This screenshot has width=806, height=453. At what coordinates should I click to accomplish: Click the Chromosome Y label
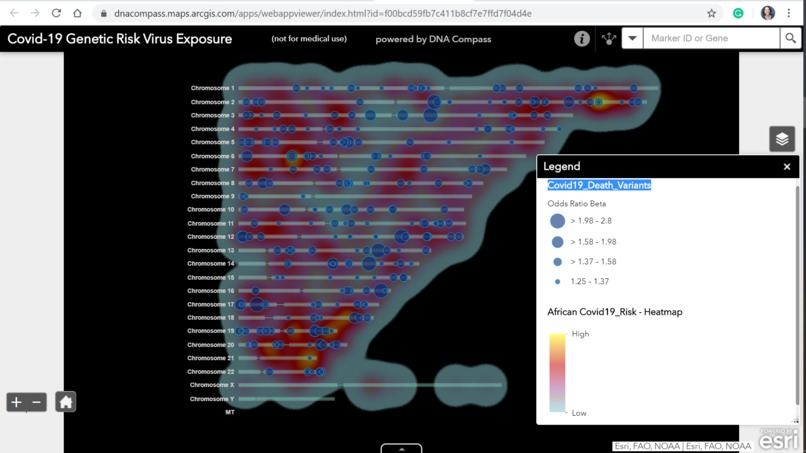click(212, 398)
